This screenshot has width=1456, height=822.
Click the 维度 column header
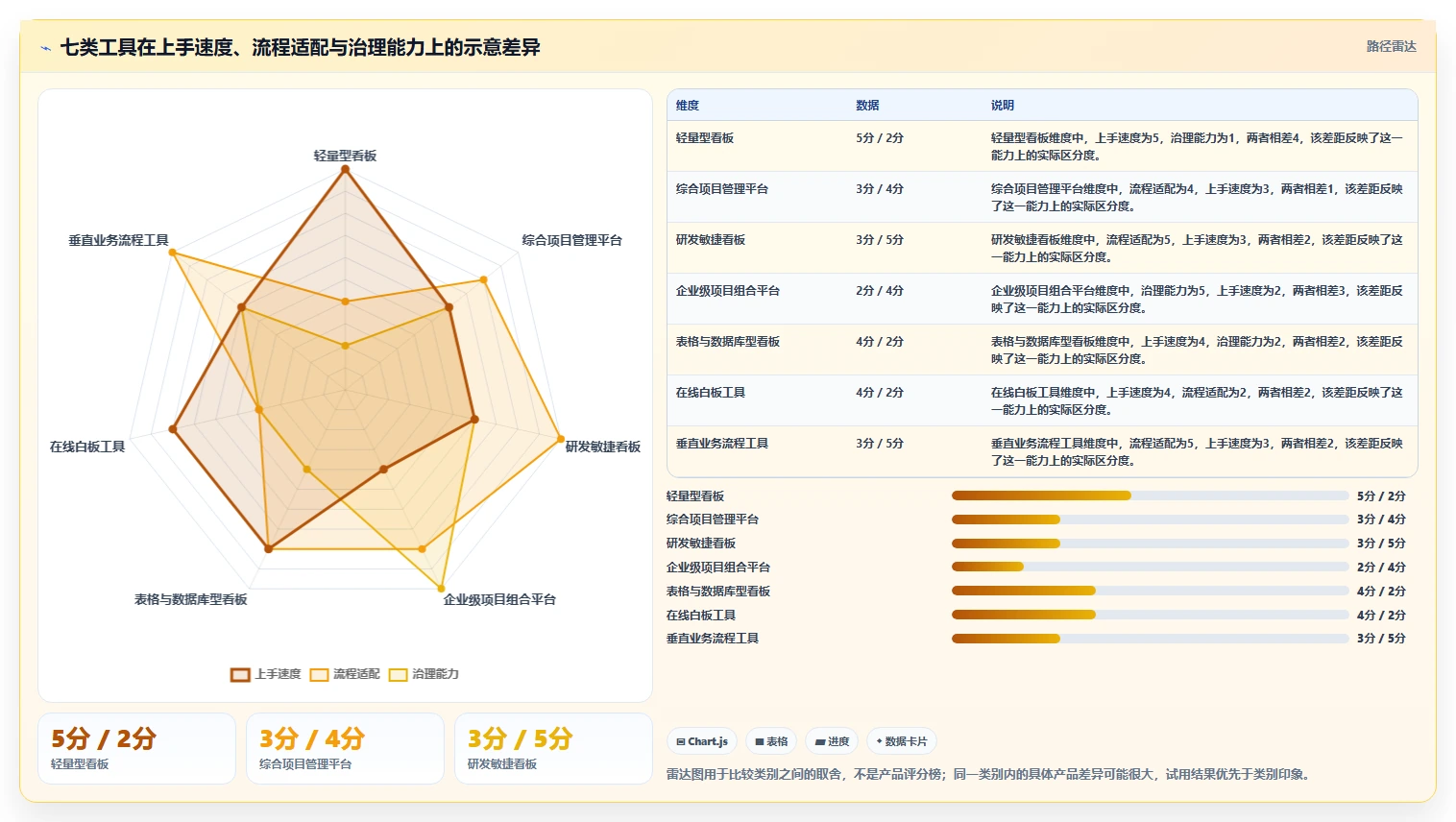[688, 106]
